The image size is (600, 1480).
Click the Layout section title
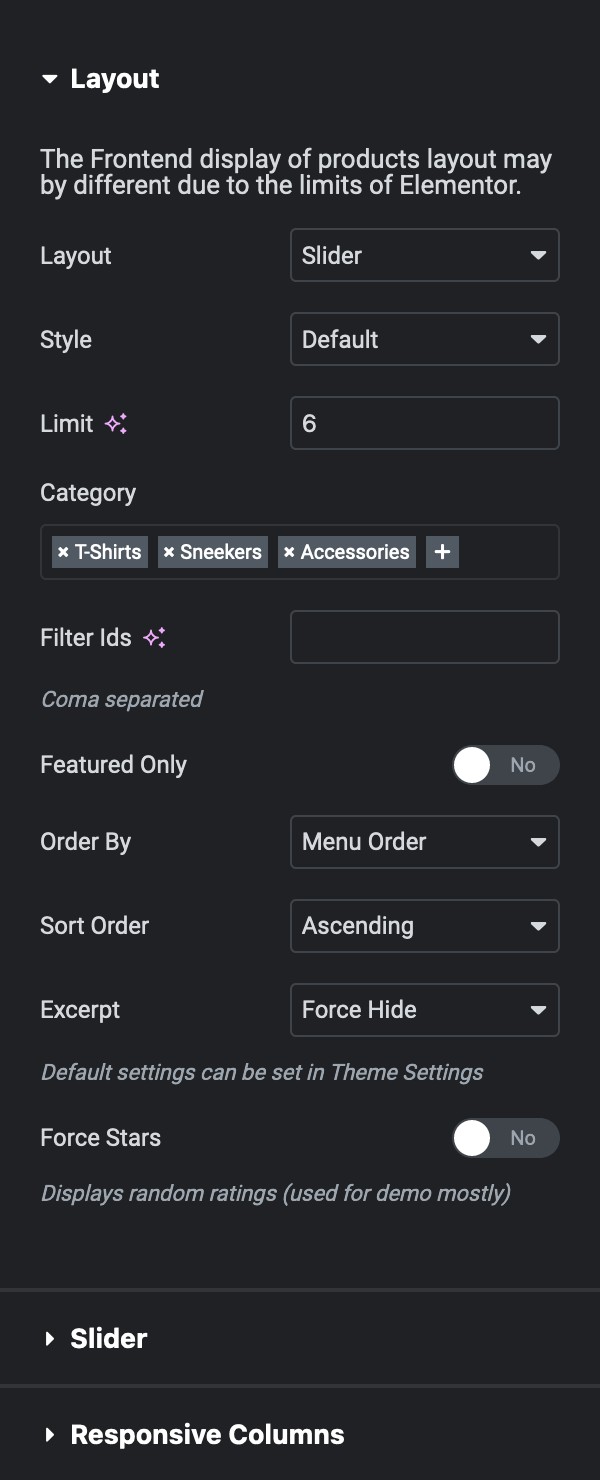pos(115,79)
